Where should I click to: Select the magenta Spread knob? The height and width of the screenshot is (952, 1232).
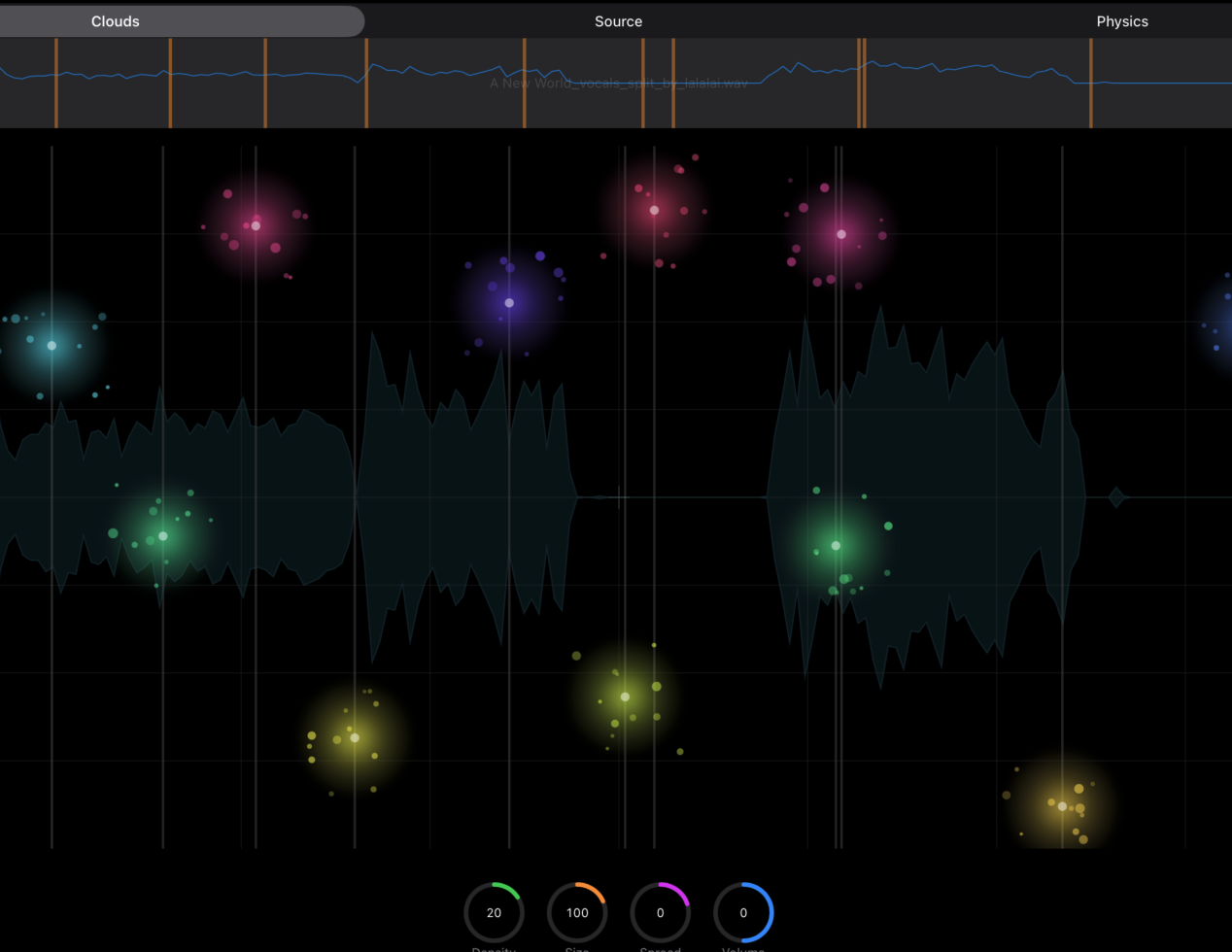661,912
